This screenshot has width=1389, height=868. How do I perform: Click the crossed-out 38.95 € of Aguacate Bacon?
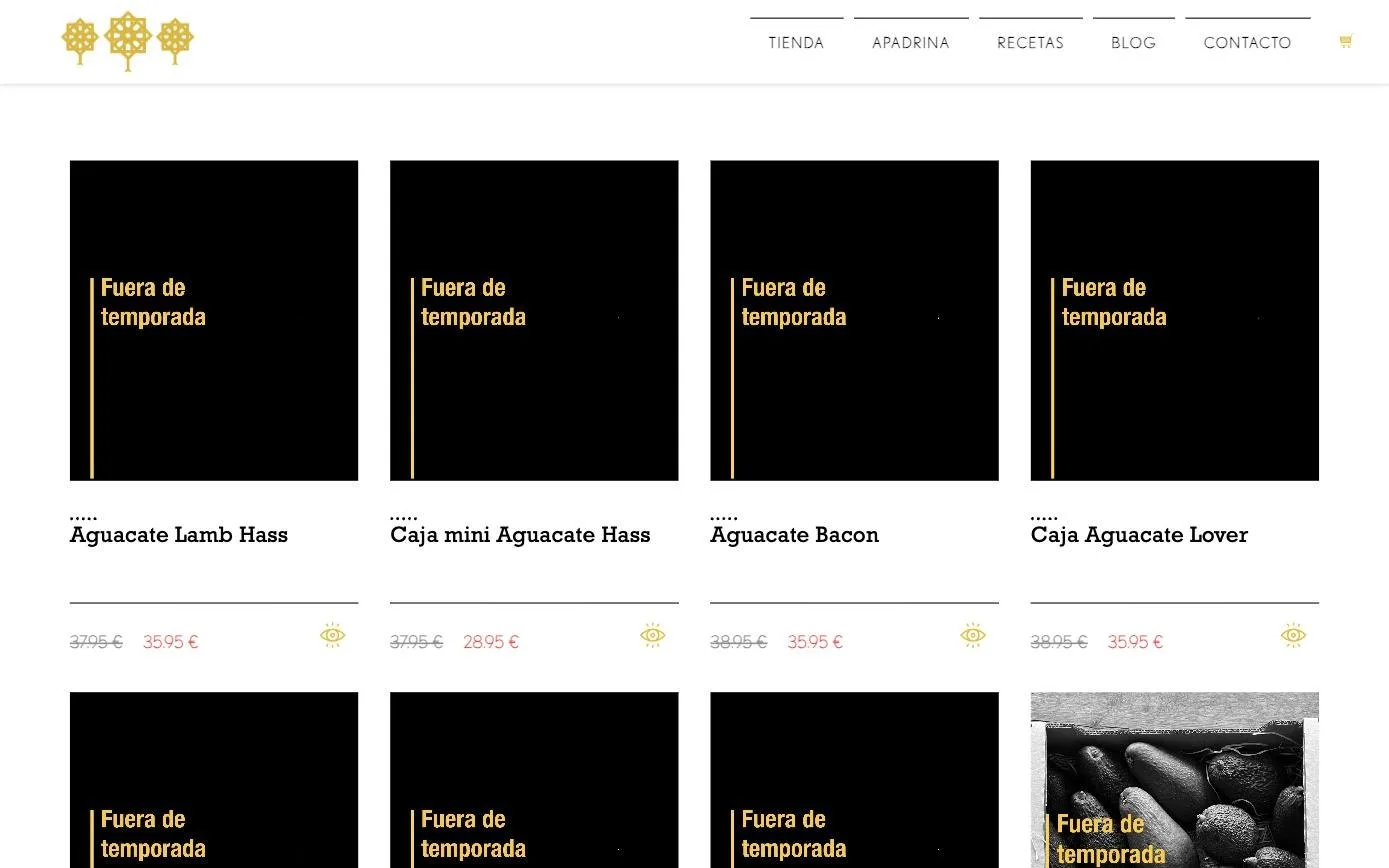pyautogui.click(x=738, y=642)
